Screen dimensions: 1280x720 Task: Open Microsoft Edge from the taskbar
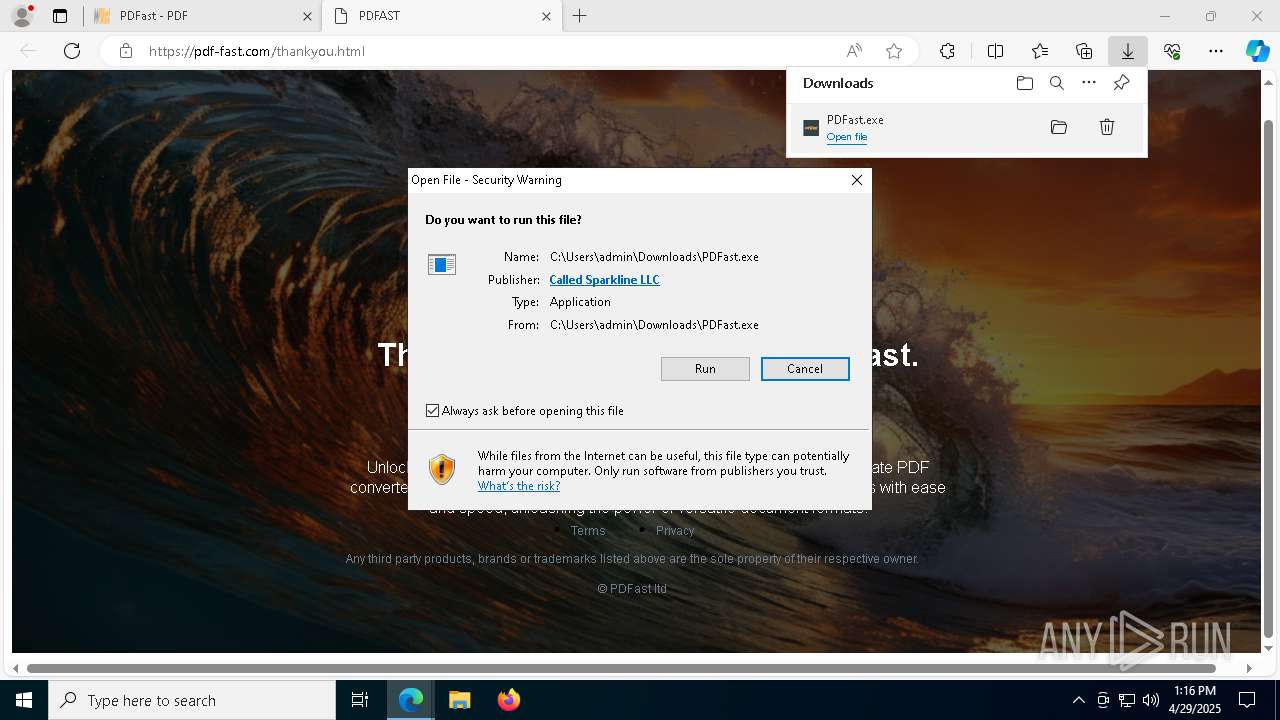411,700
